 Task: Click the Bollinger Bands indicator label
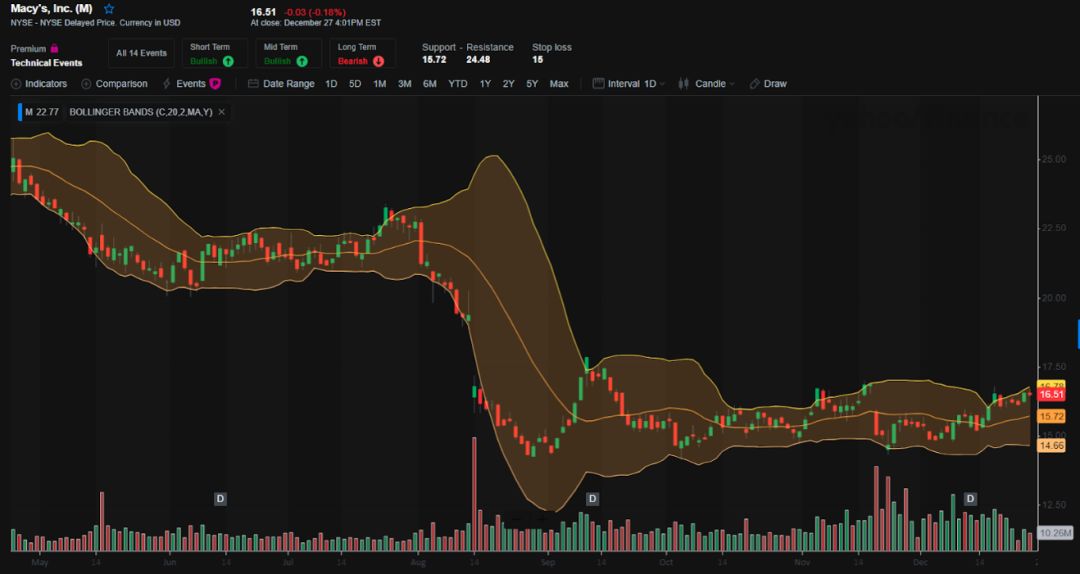pos(141,112)
